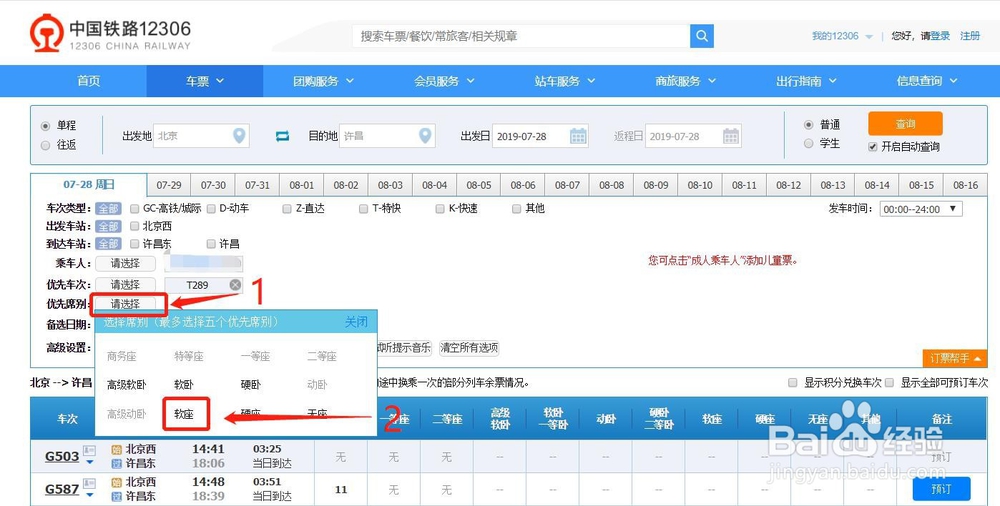Collapse 订票帮手 panel
Image resolution: width=1000 pixels, height=506 pixels.
955,358
